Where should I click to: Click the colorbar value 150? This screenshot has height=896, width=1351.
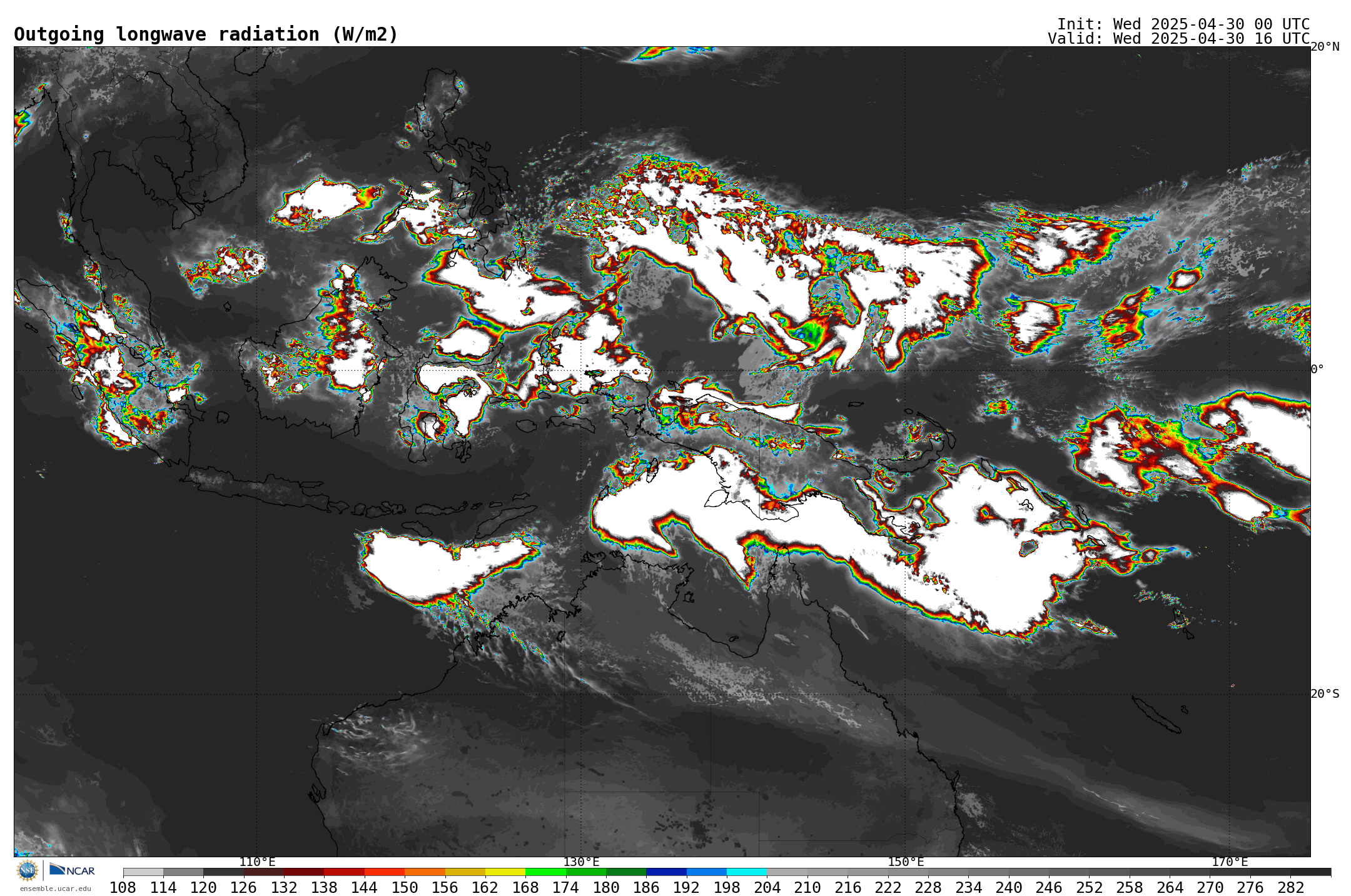[x=405, y=887]
